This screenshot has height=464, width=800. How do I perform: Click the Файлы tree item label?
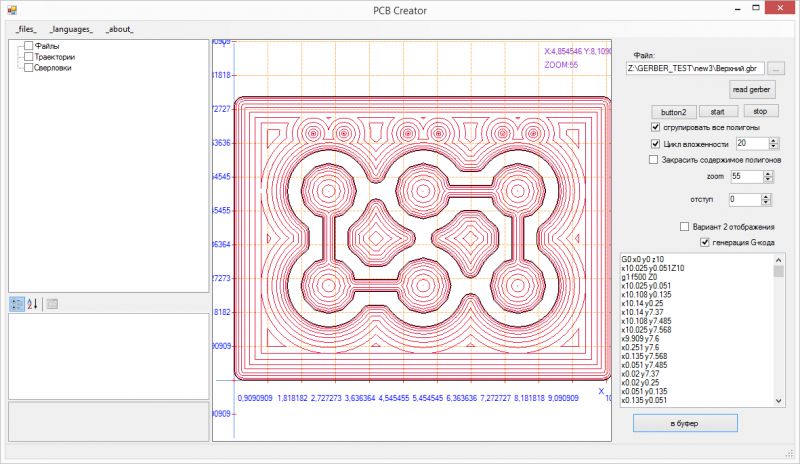(47, 46)
